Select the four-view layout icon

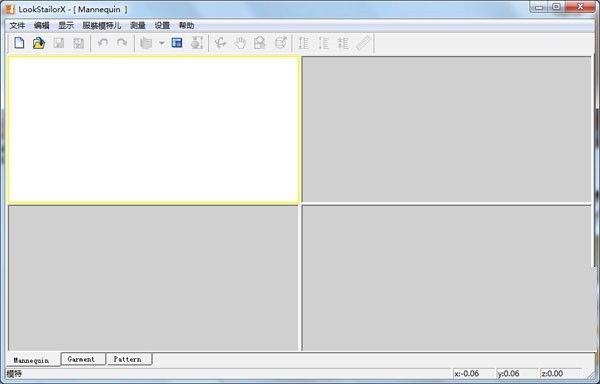click(x=177, y=43)
